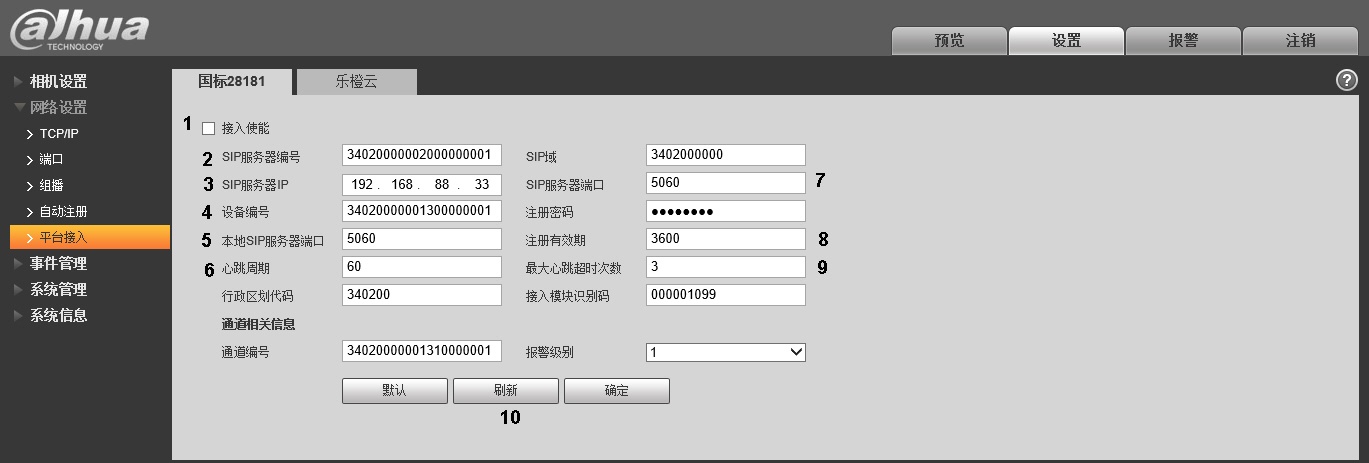
Task: Focus the 通道编号 input field
Action: (421, 351)
